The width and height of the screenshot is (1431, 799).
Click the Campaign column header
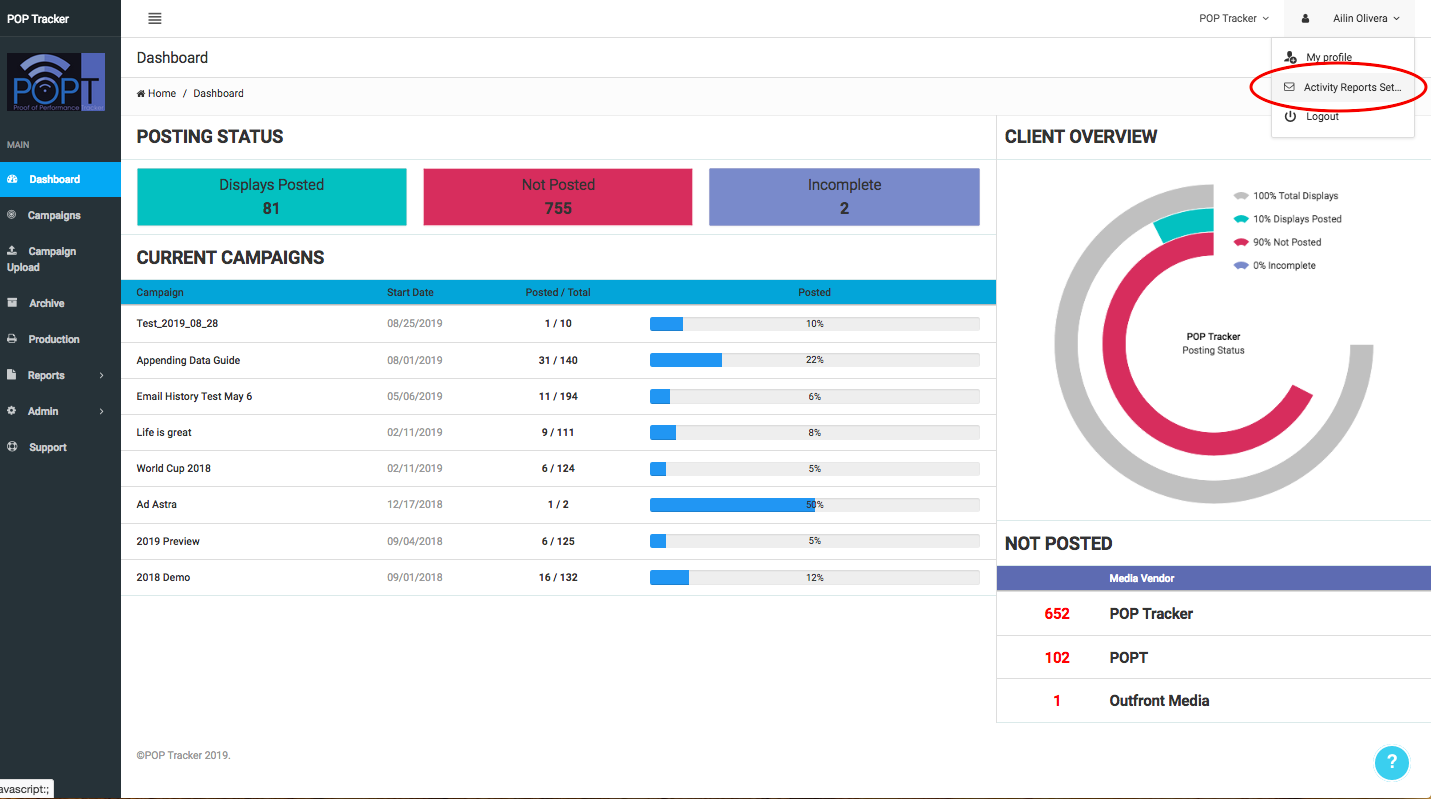coord(160,292)
